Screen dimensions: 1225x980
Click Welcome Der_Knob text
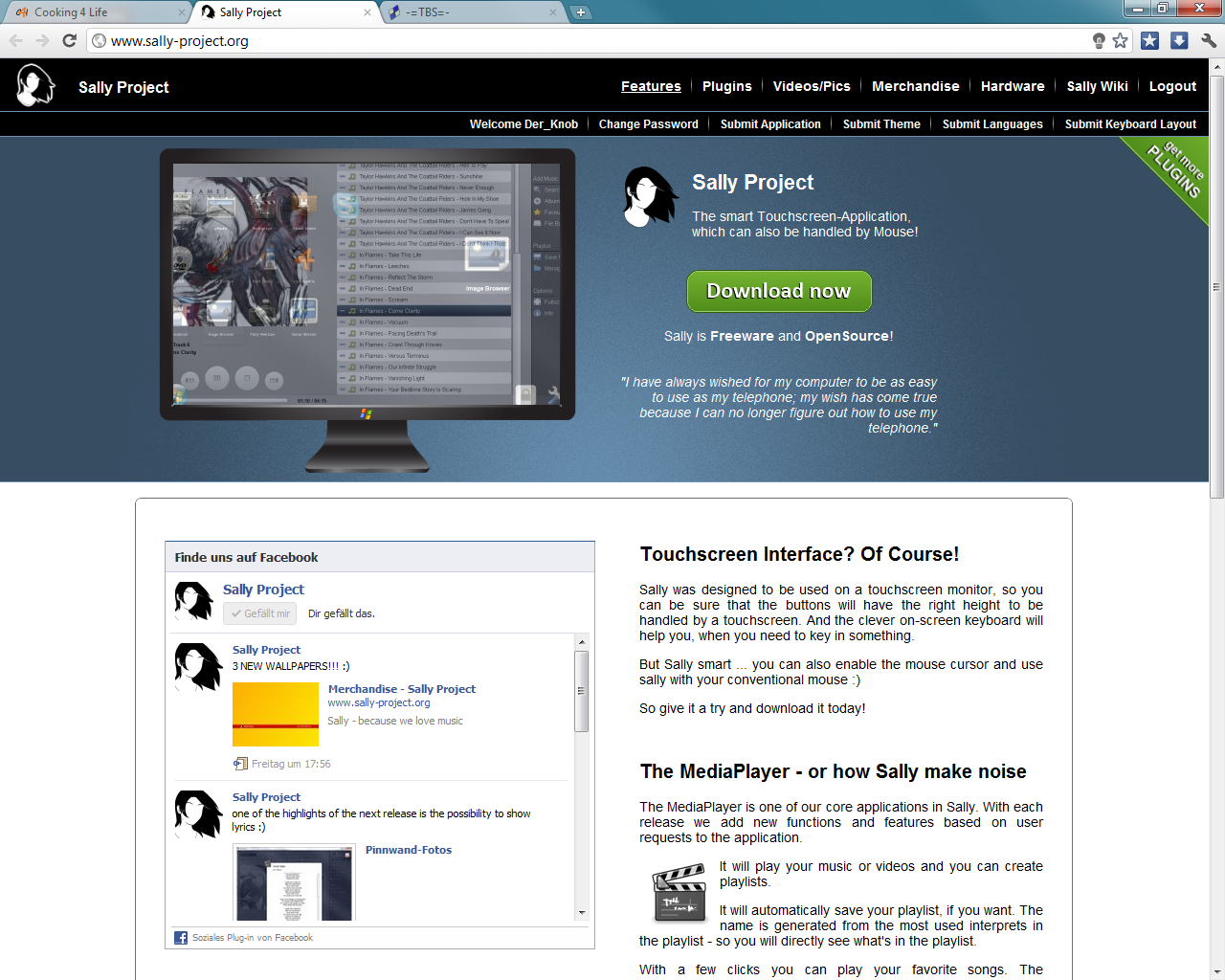point(523,124)
